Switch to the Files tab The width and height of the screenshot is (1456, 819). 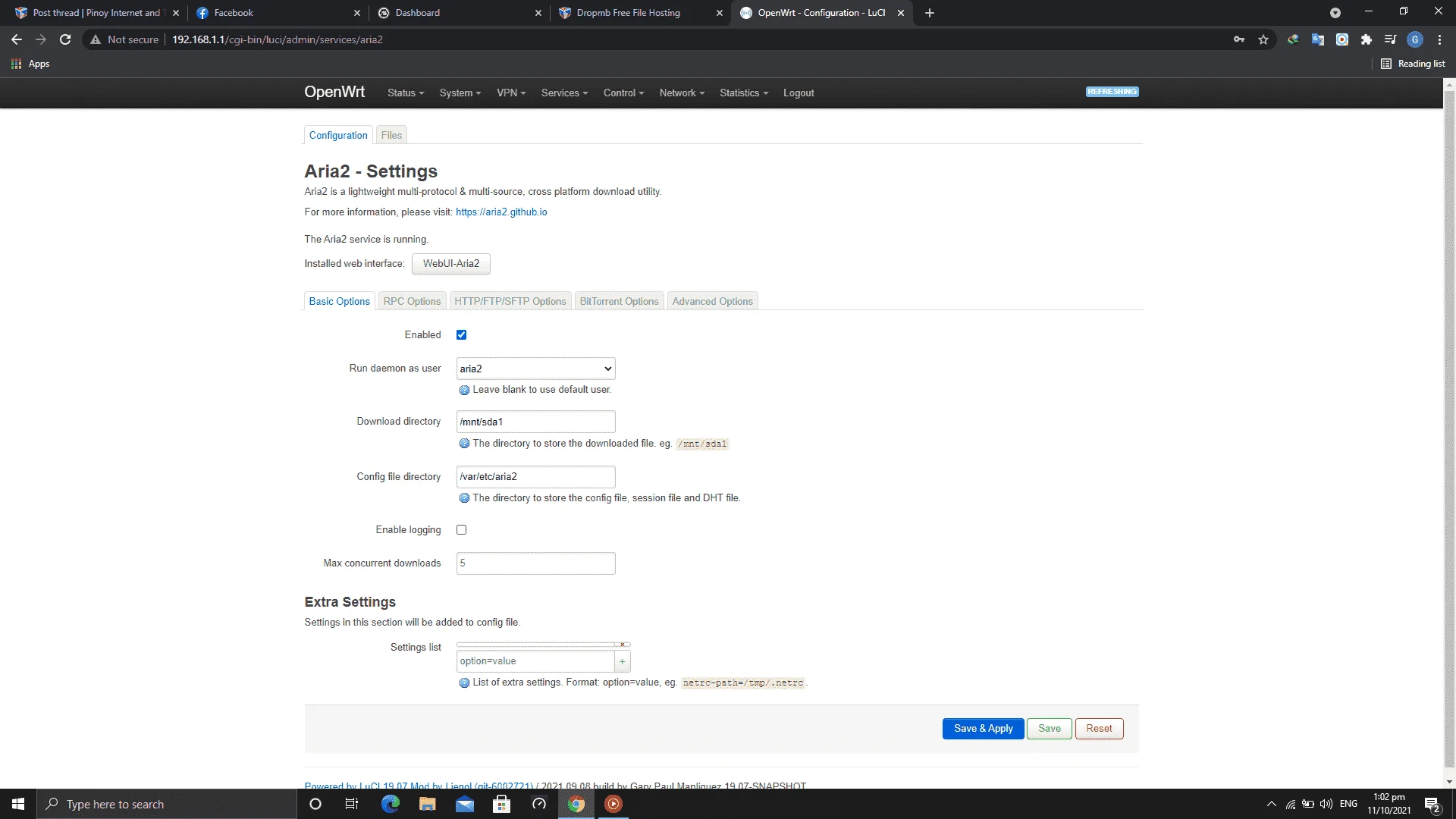(x=391, y=135)
